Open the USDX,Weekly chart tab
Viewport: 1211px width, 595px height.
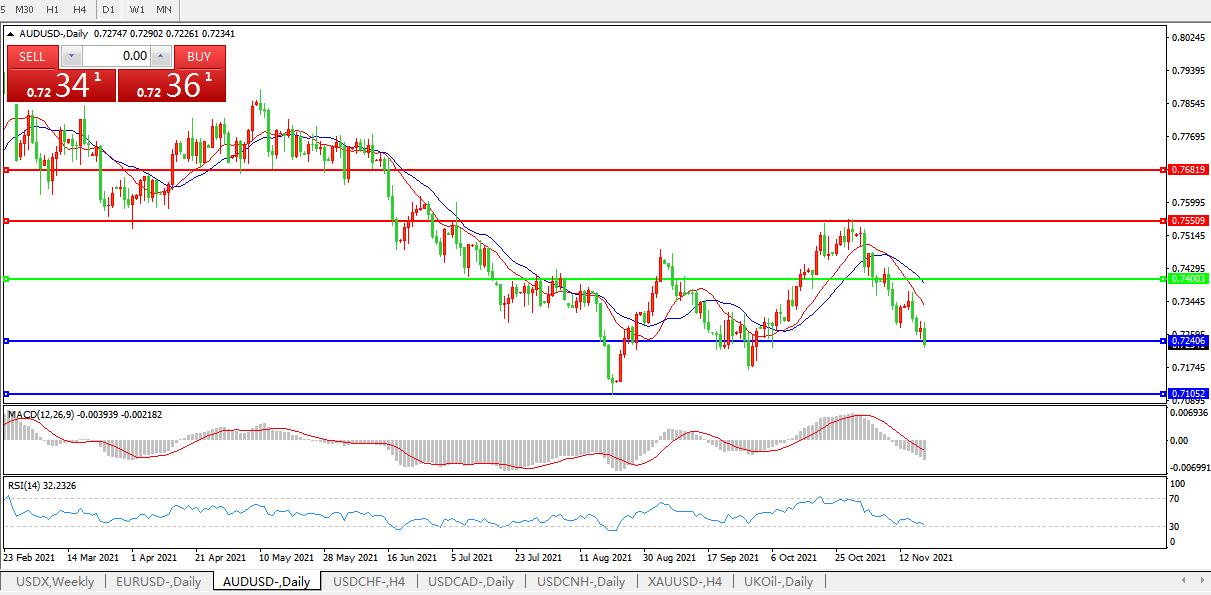pyautogui.click(x=55, y=581)
